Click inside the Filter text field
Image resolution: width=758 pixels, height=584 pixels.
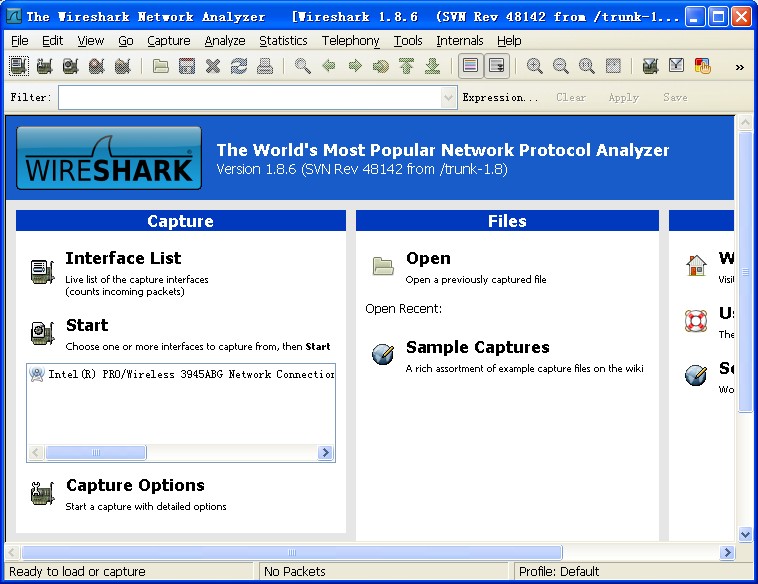(x=250, y=97)
